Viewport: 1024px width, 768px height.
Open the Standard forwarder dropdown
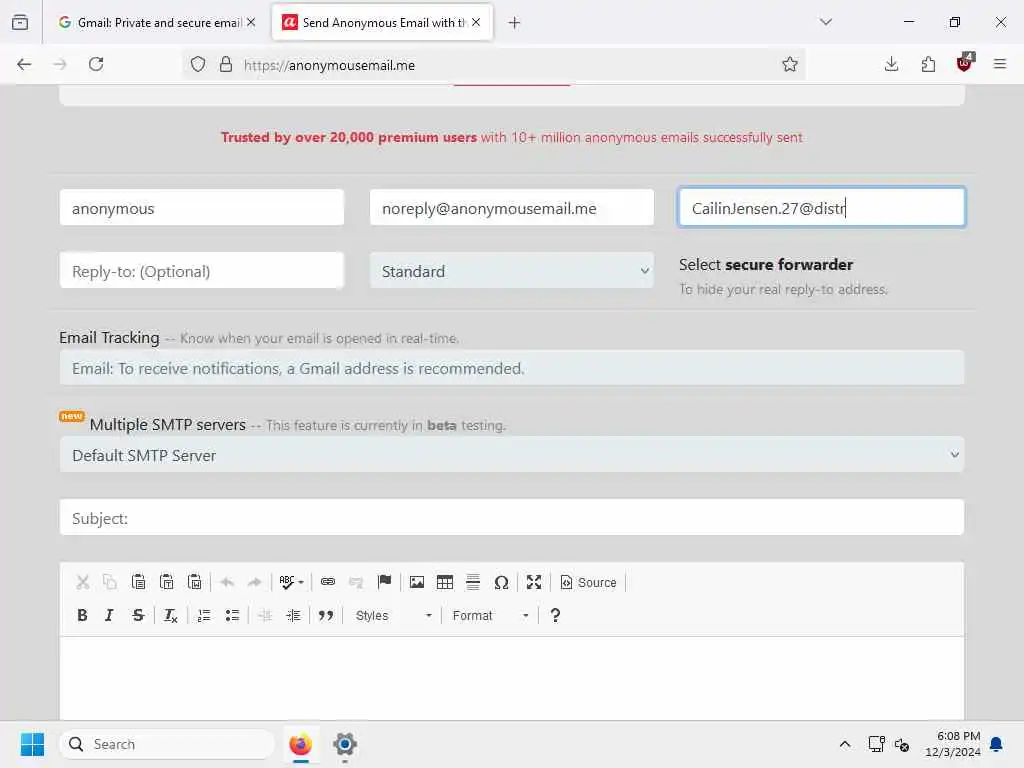pyautogui.click(x=511, y=271)
